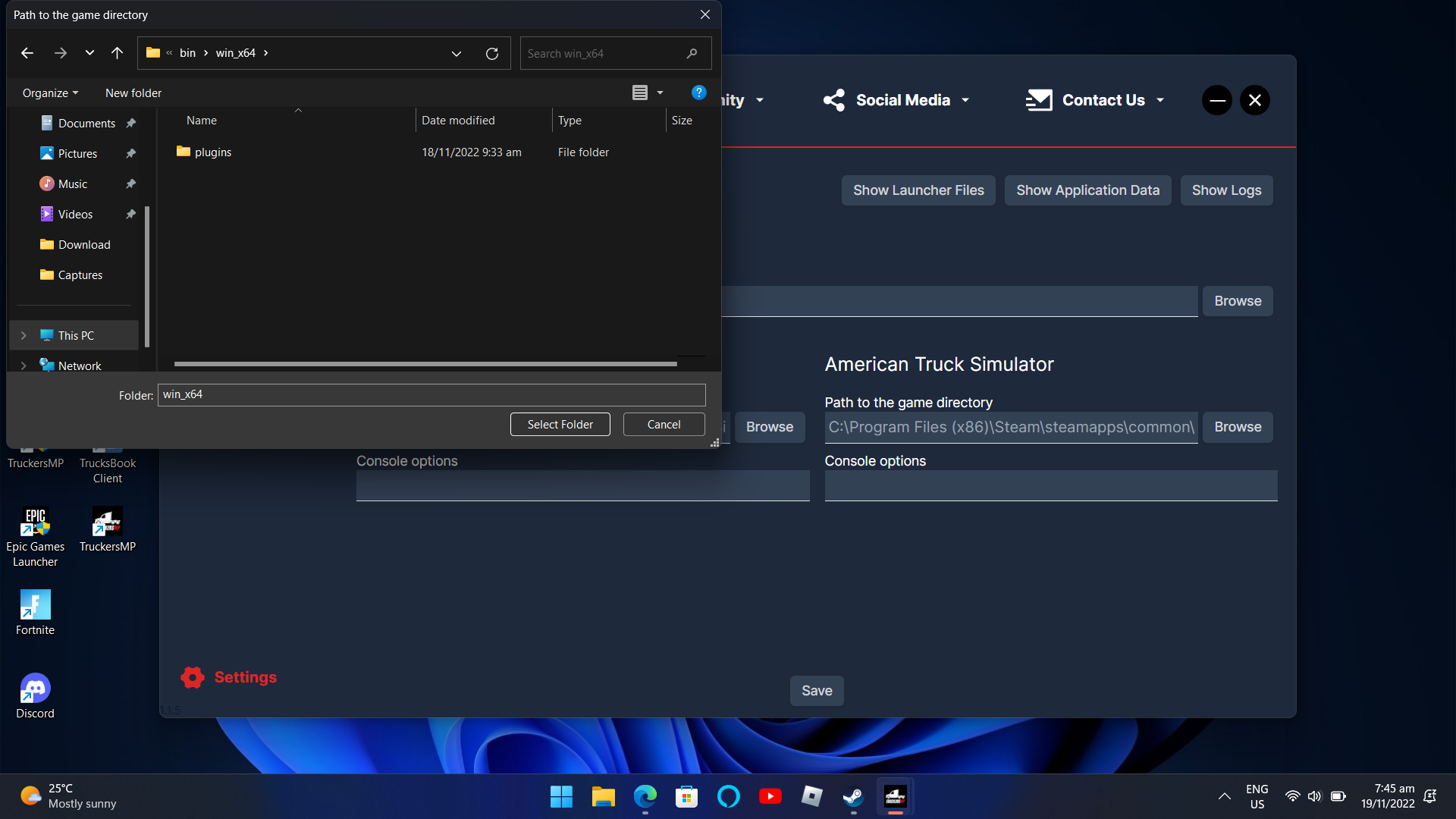Open the blue Help icon in the dialog
Image resolution: width=1456 pixels, height=819 pixels.
point(698,93)
